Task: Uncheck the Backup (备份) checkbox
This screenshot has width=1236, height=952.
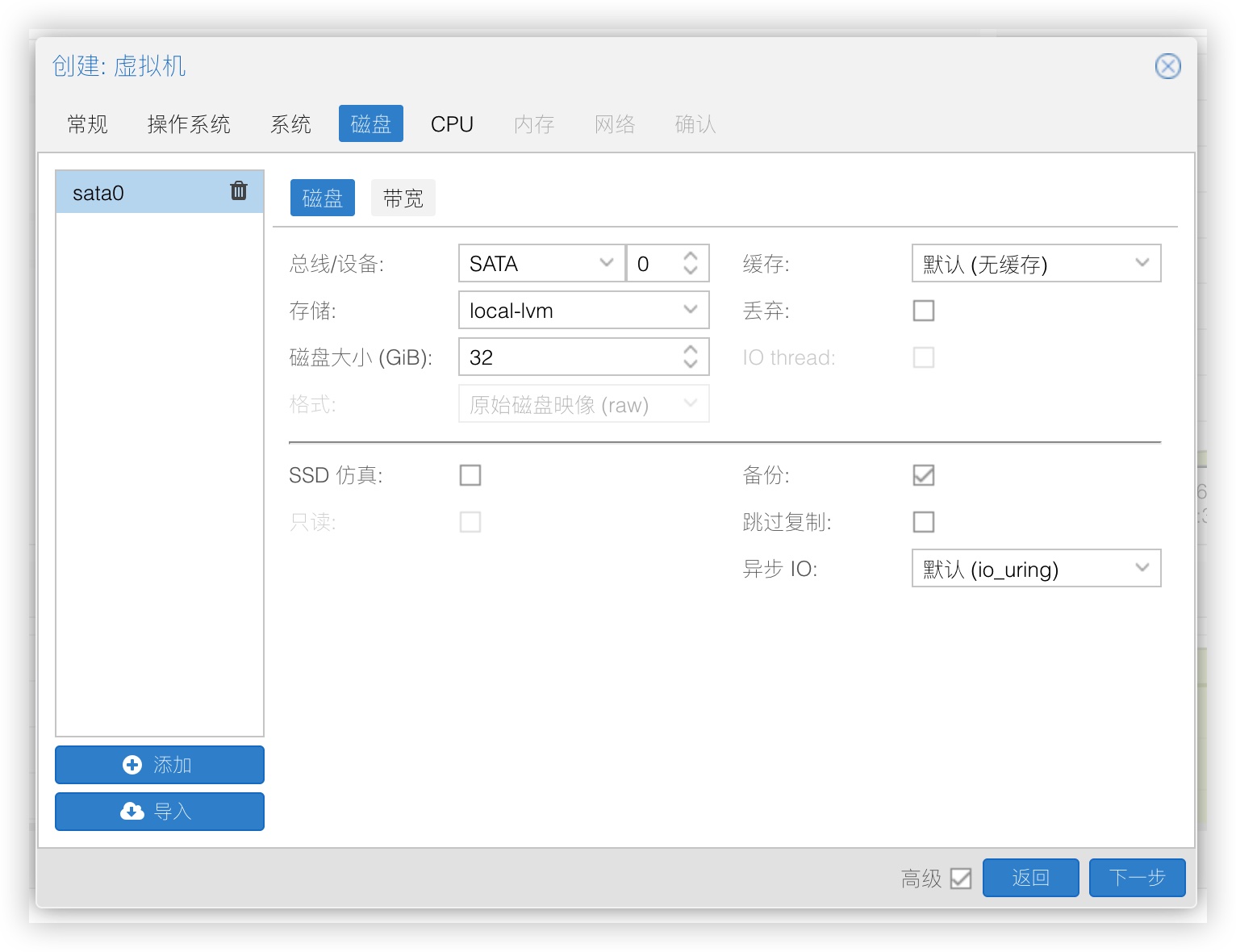Action: click(924, 475)
